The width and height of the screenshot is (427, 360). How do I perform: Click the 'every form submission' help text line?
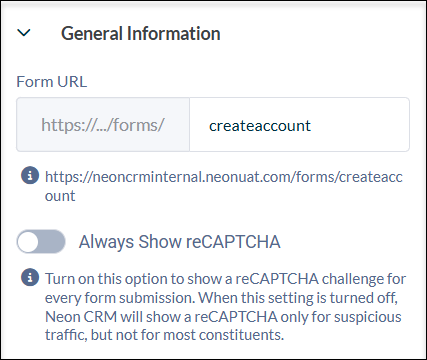point(221,298)
